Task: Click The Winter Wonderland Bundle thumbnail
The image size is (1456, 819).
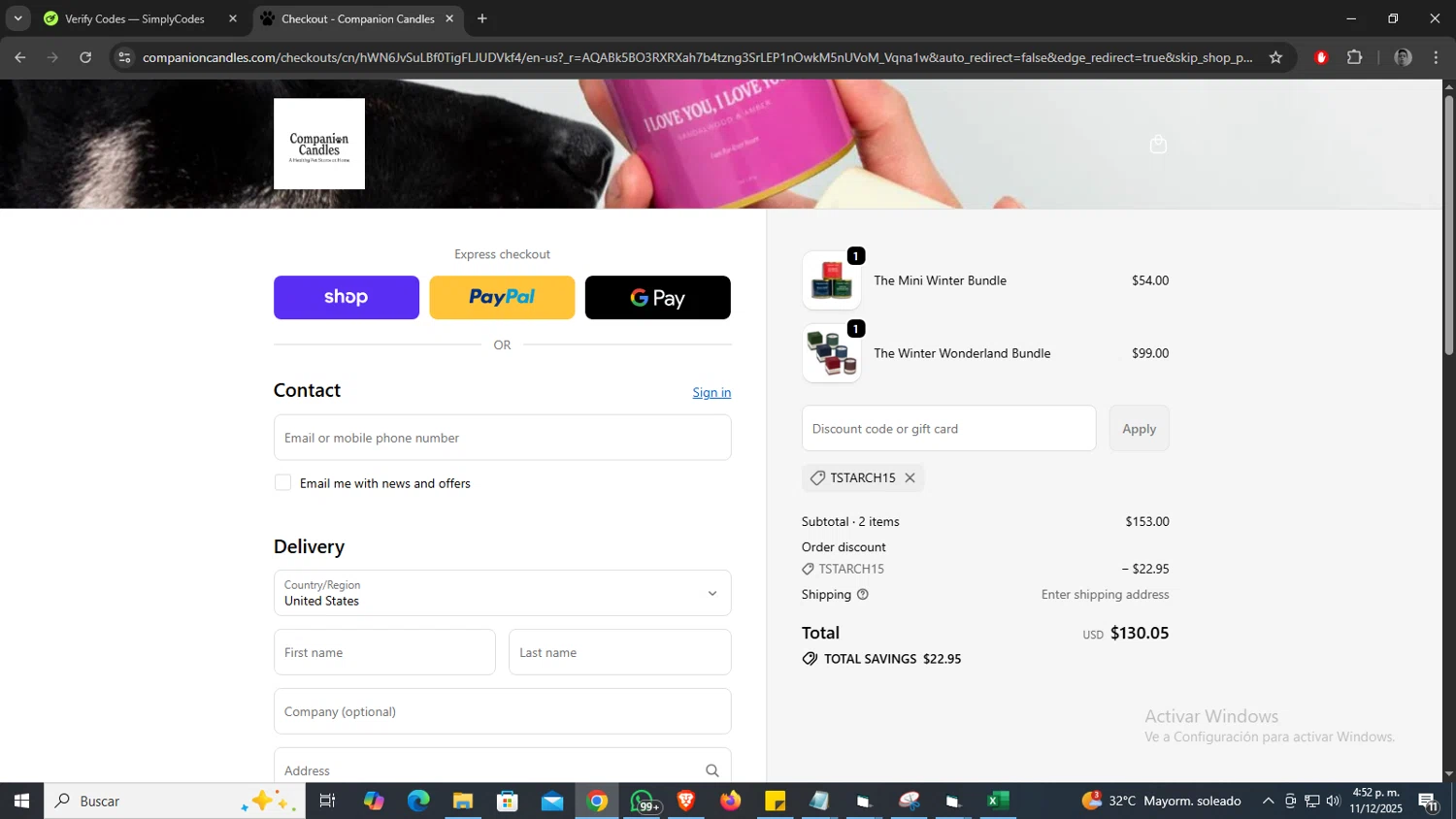Action: 832,353
